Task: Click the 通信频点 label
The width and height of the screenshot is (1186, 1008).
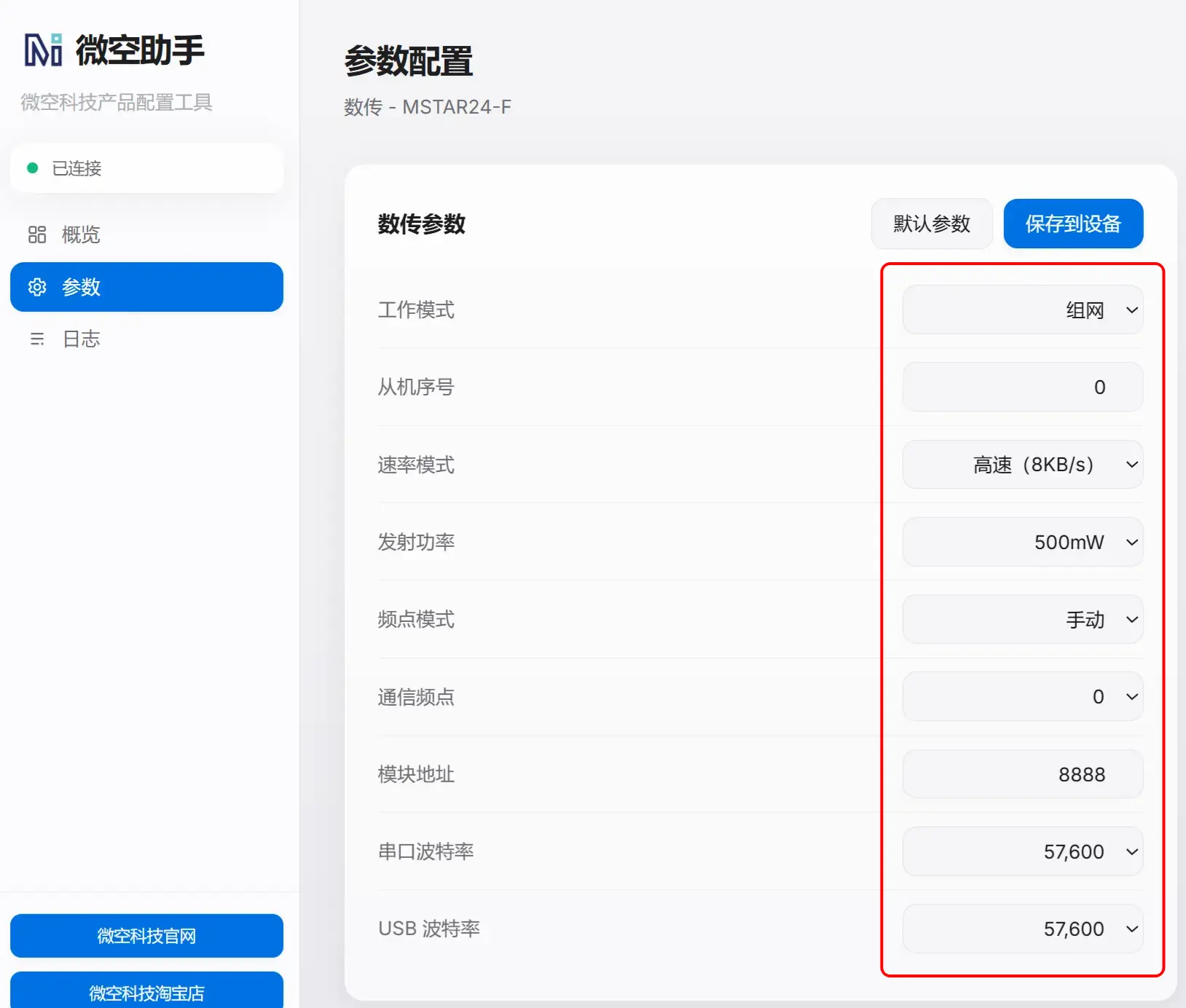Action: [416, 697]
